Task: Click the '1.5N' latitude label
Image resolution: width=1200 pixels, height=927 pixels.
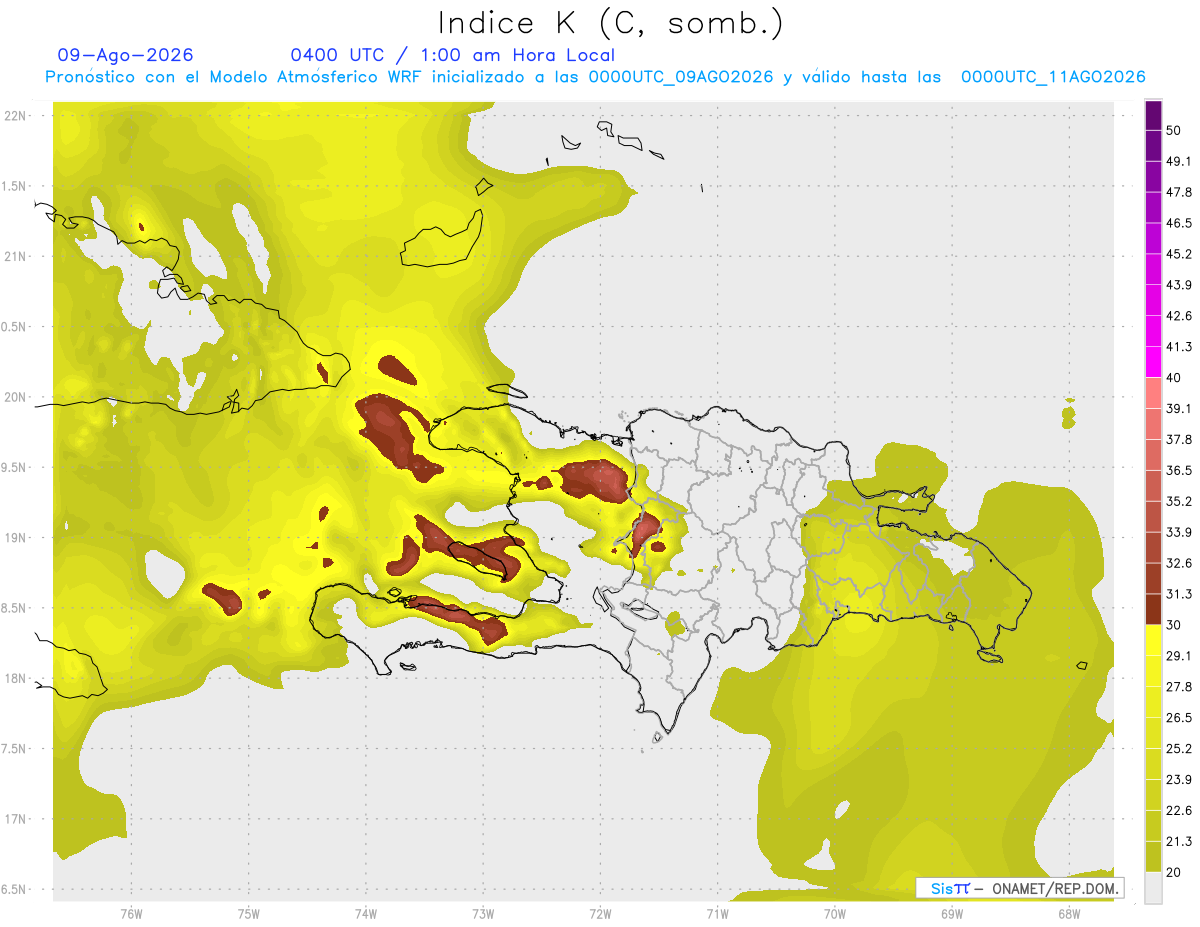Action: tap(14, 186)
